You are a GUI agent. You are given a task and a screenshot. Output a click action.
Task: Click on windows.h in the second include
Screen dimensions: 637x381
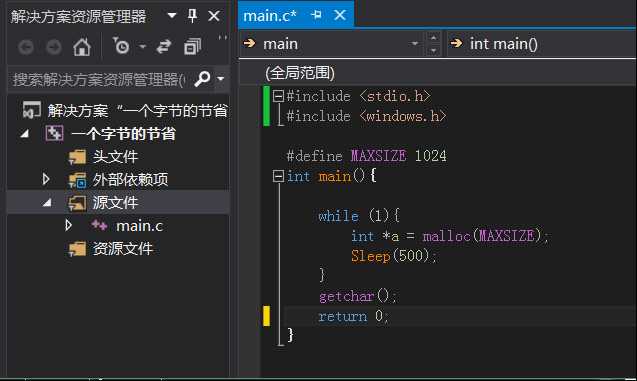pyautogui.click(x=403, y=117)
